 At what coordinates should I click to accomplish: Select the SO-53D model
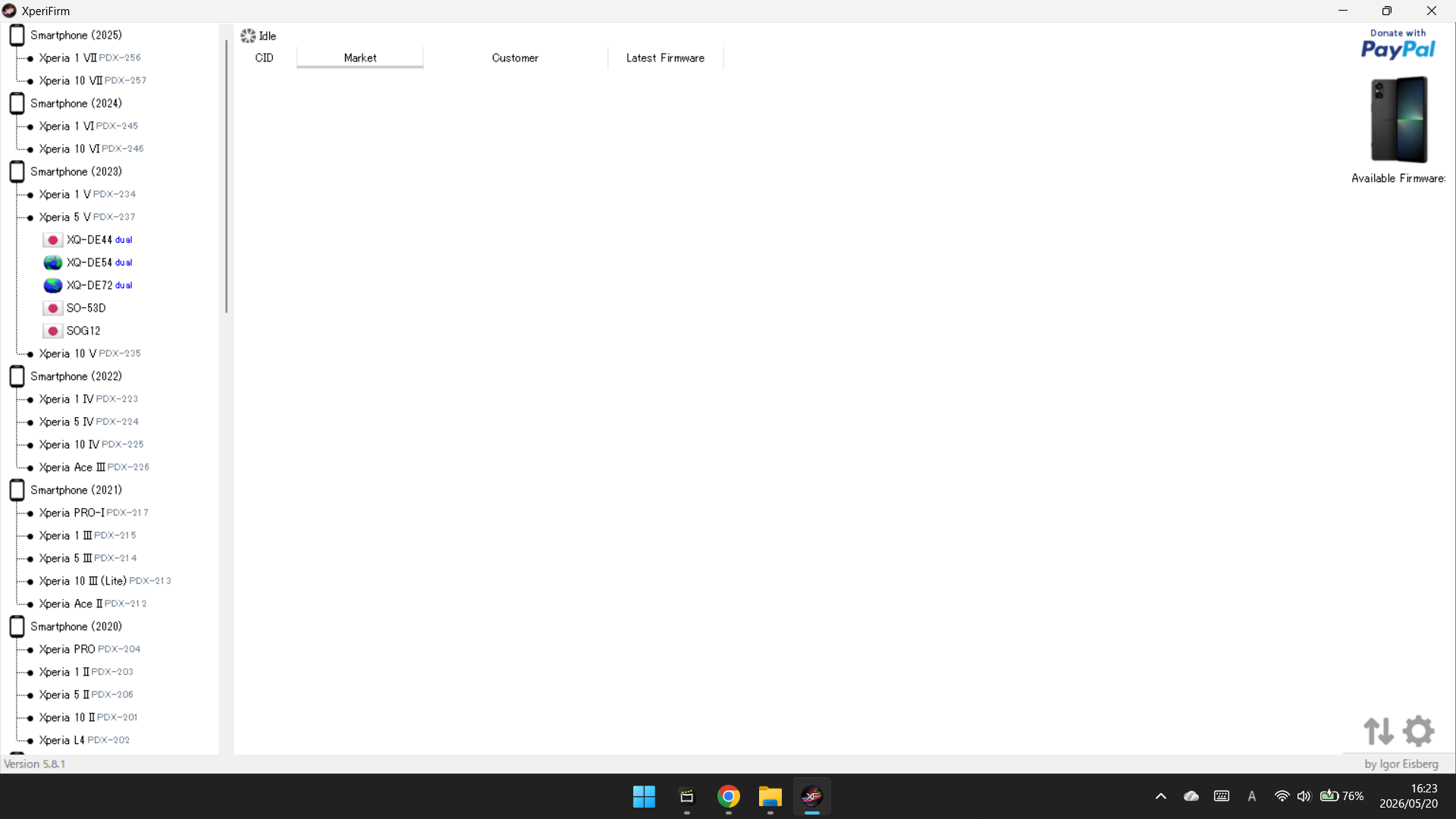coord(86,308)
